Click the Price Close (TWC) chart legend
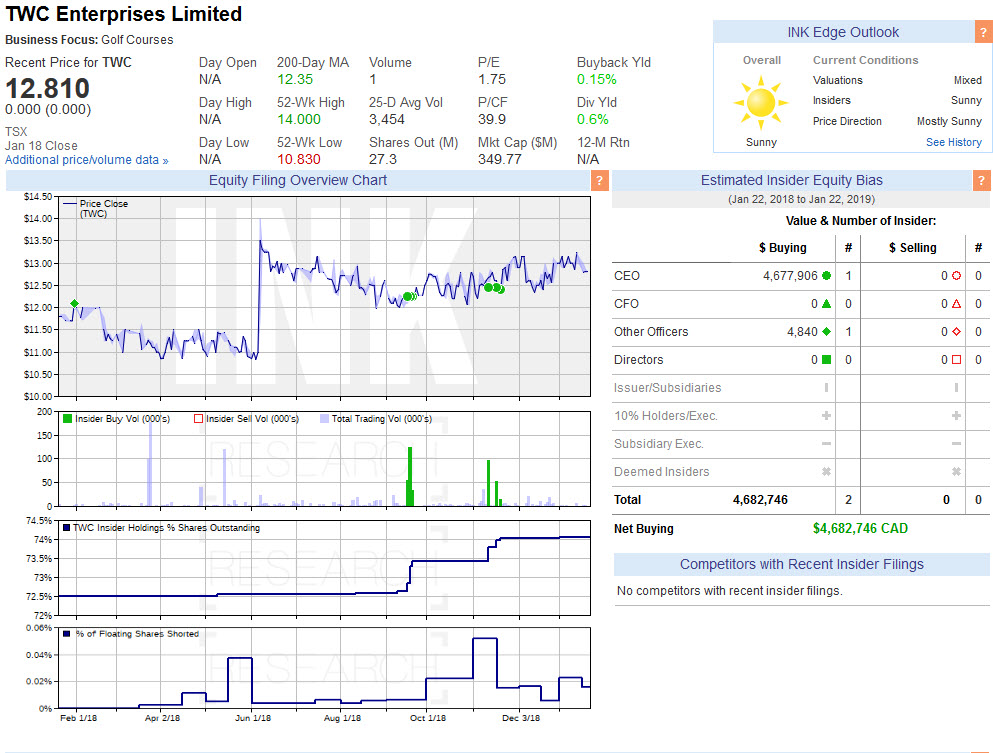 pos(96,208)
